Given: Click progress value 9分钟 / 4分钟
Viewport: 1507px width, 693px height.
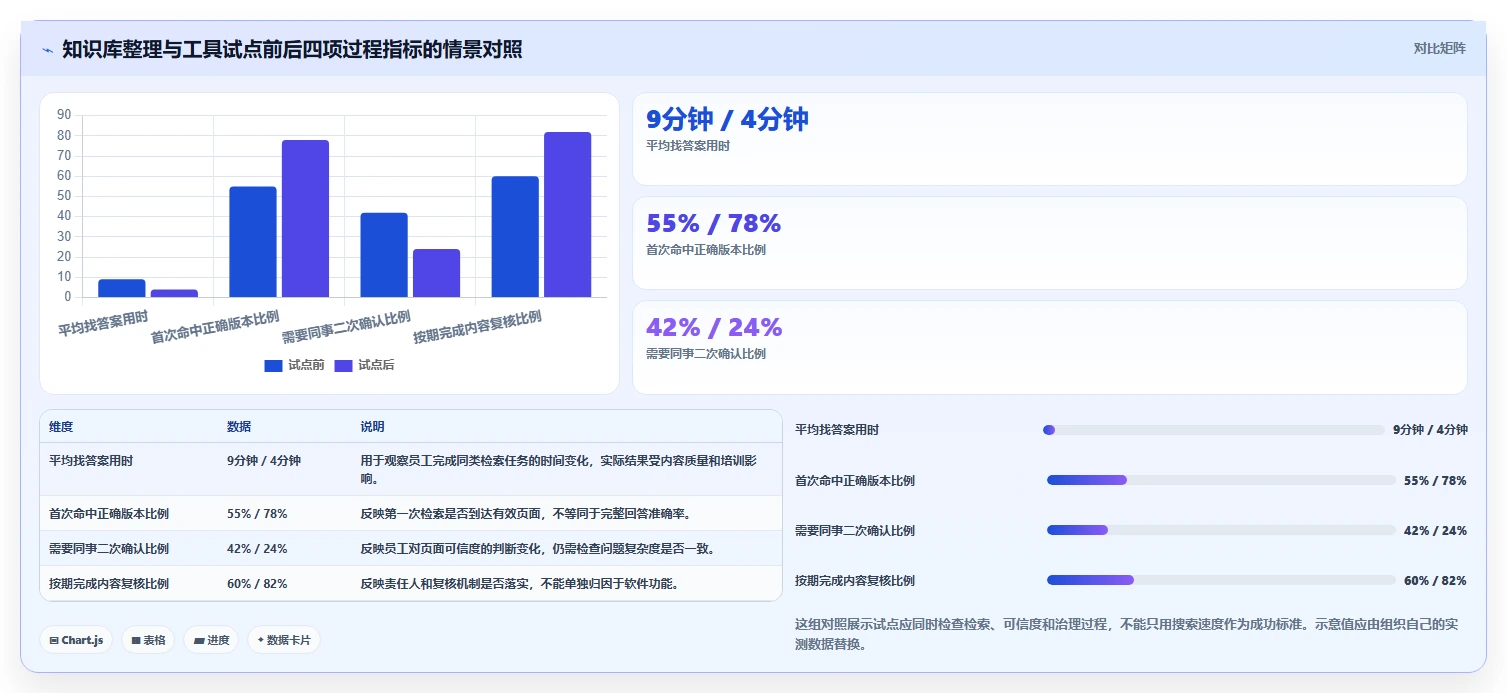Looking at the screenshot, I should point(1430,430).
